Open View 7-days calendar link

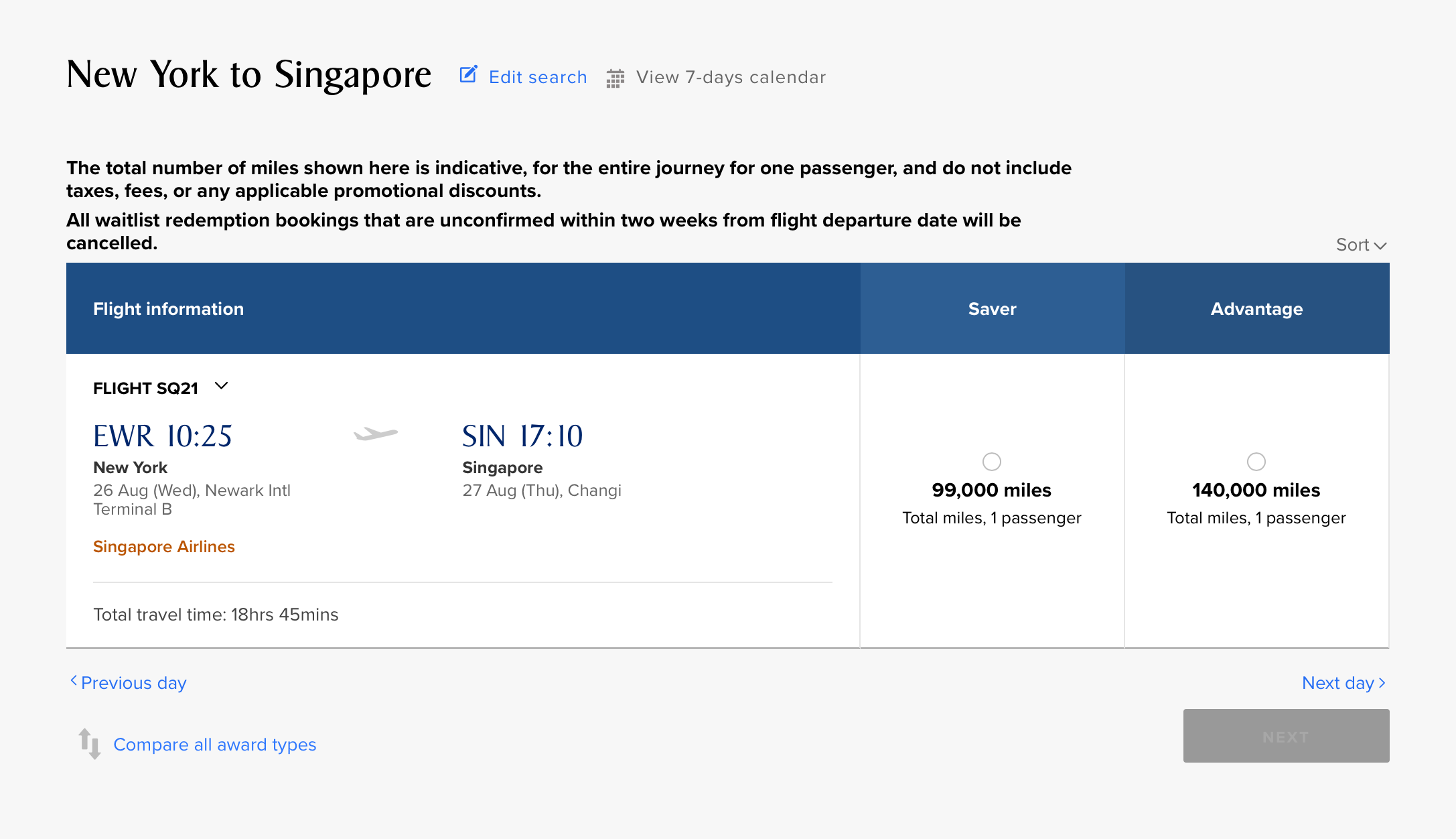coord(731,77)
